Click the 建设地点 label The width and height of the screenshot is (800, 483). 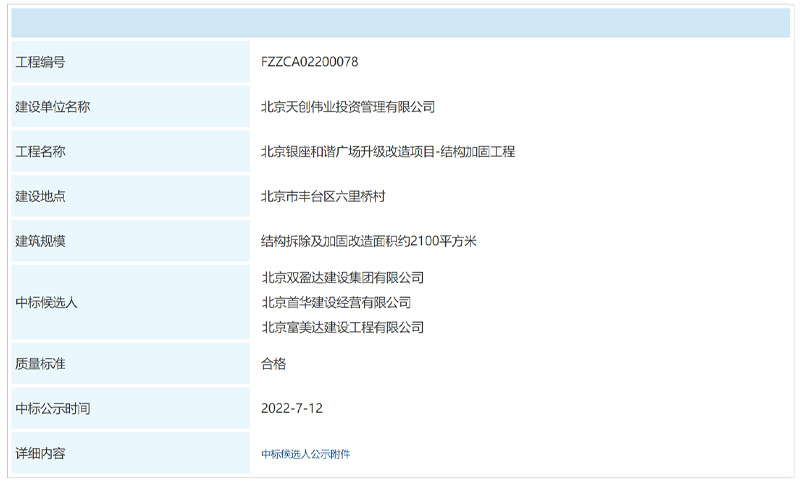[40, 196]
